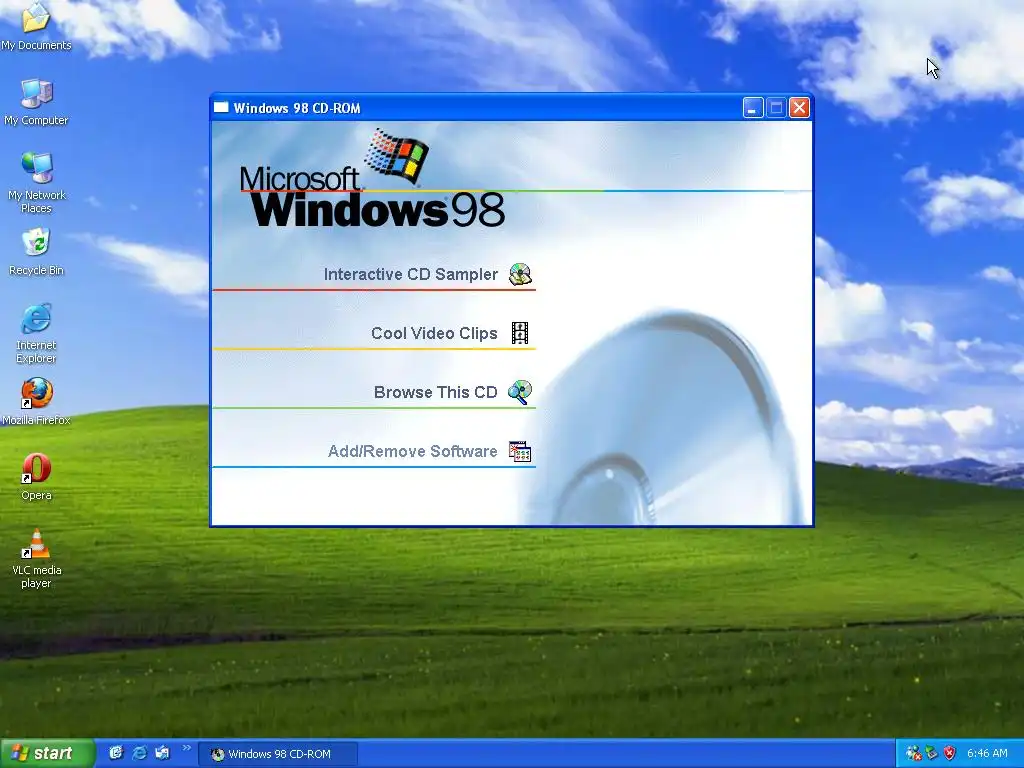Launch Internet Explorer from Quick Launch
This screenshot has height=768, width=1024.
[x=139, y=753]
